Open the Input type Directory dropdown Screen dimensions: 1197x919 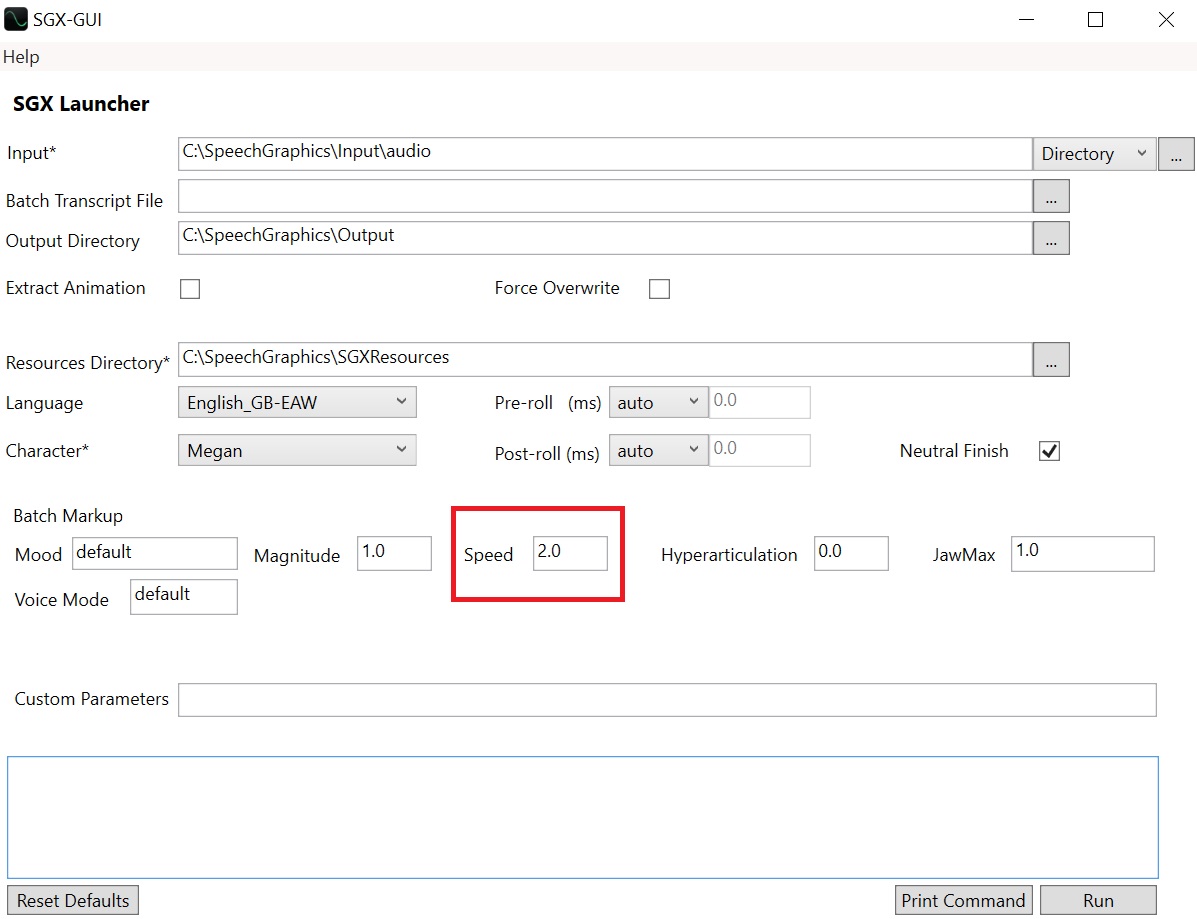tap(1094, 154)
